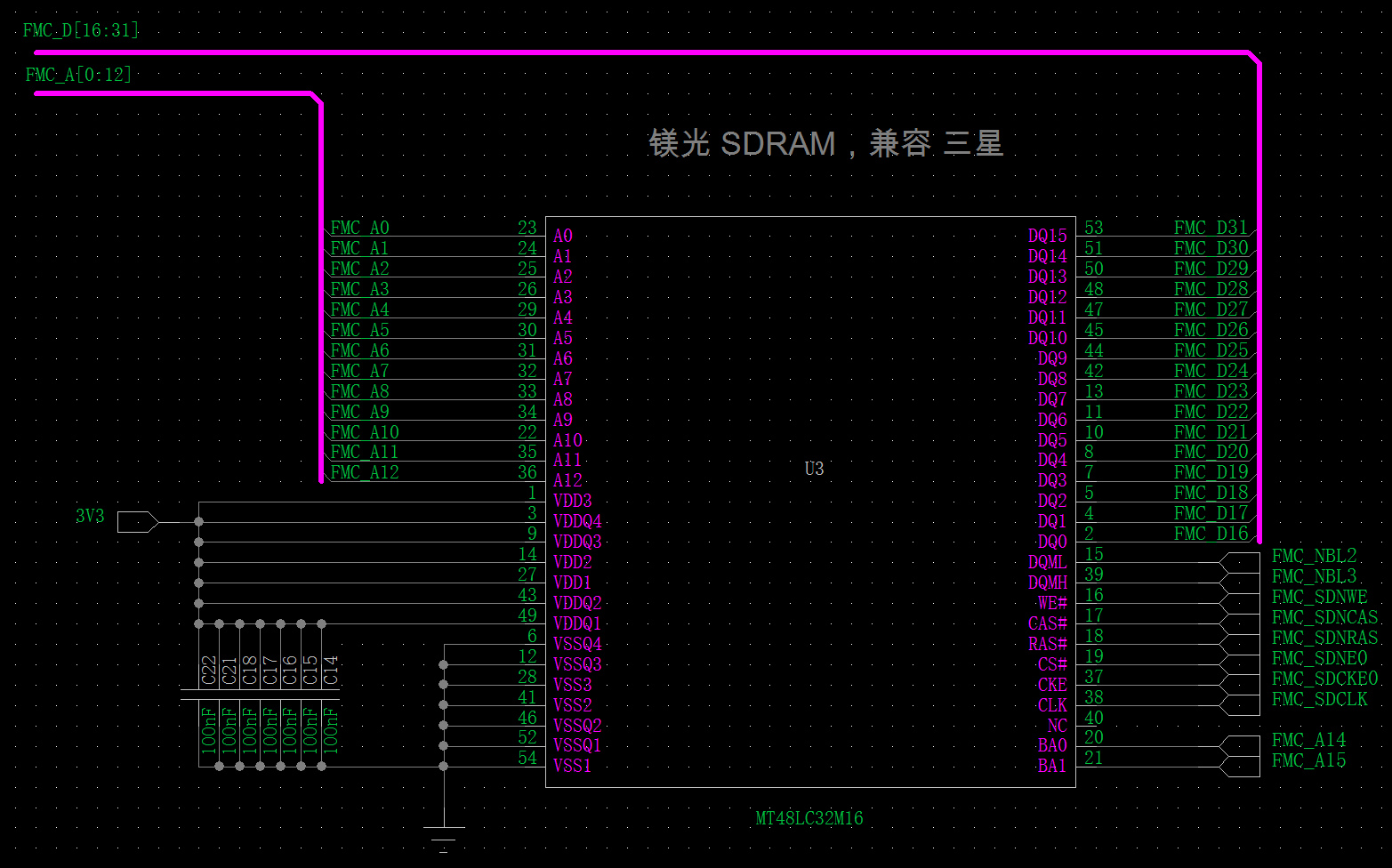Image resolution: width=1392 pixels, height=868 pixels.
Task: Select the 镁光 SDRAM title text
Action: [825, 144]
